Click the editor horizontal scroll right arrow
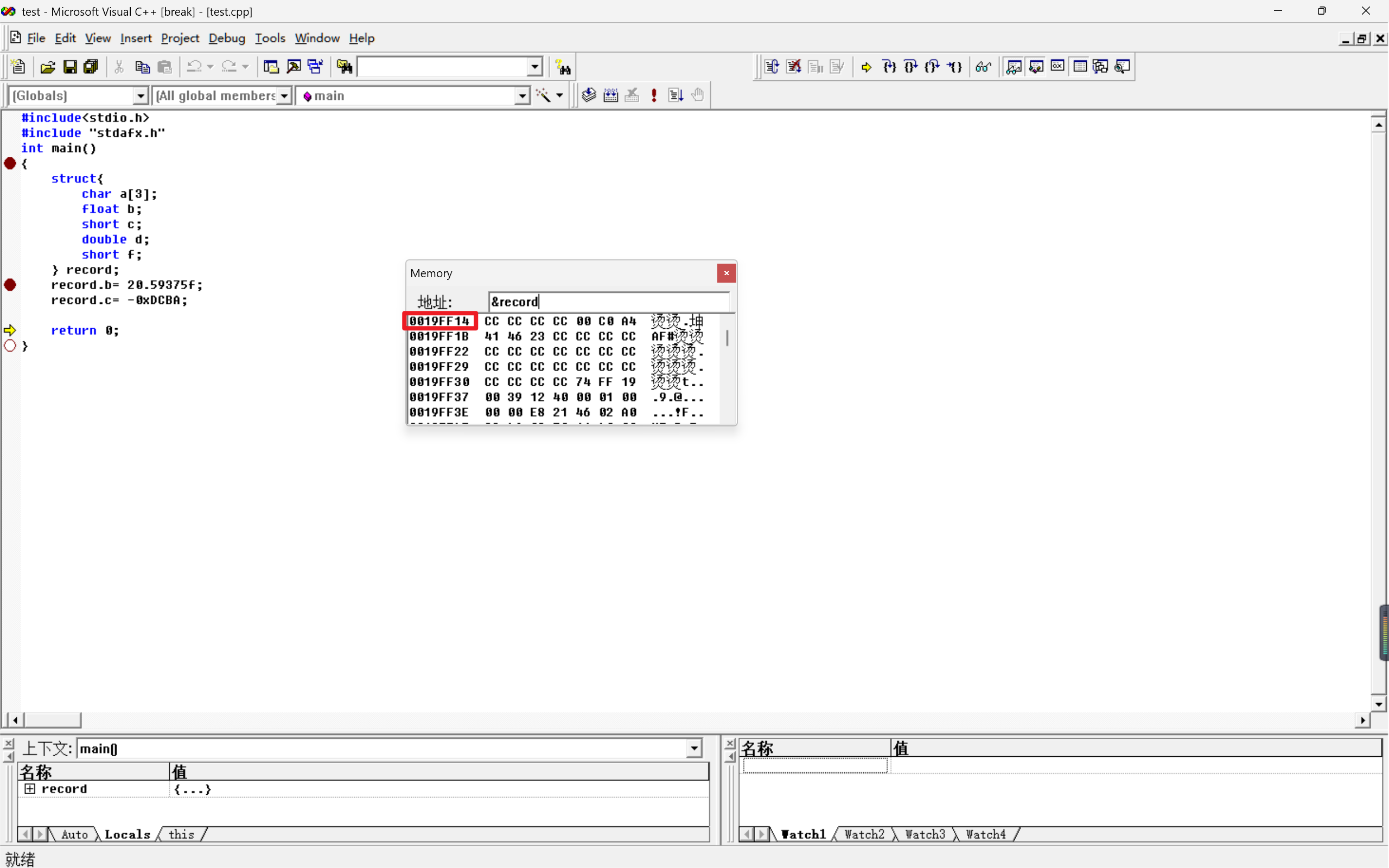This screenshot has height=868, width=1389. pyautogui.click(x=1363, y=720)
